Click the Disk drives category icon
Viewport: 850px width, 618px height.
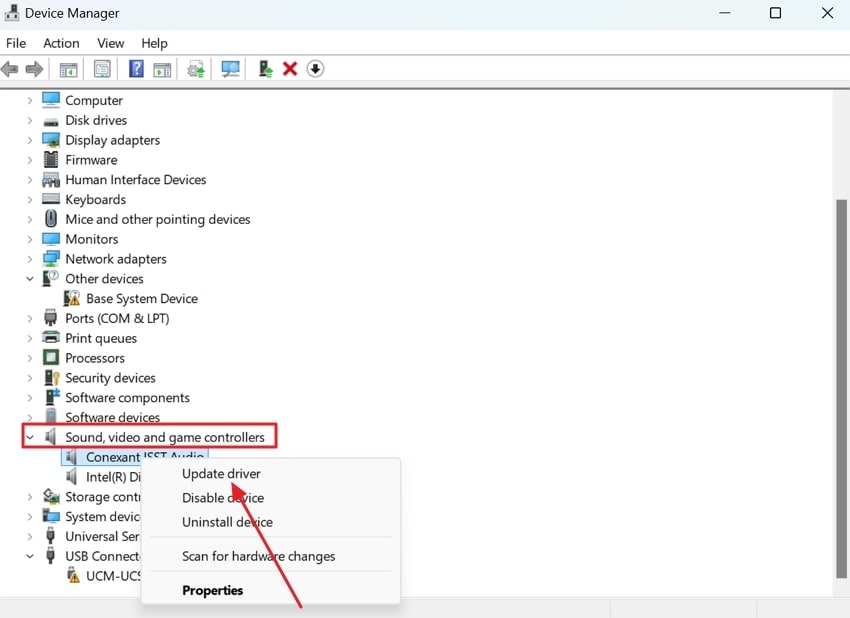click(x=51, y=121)
